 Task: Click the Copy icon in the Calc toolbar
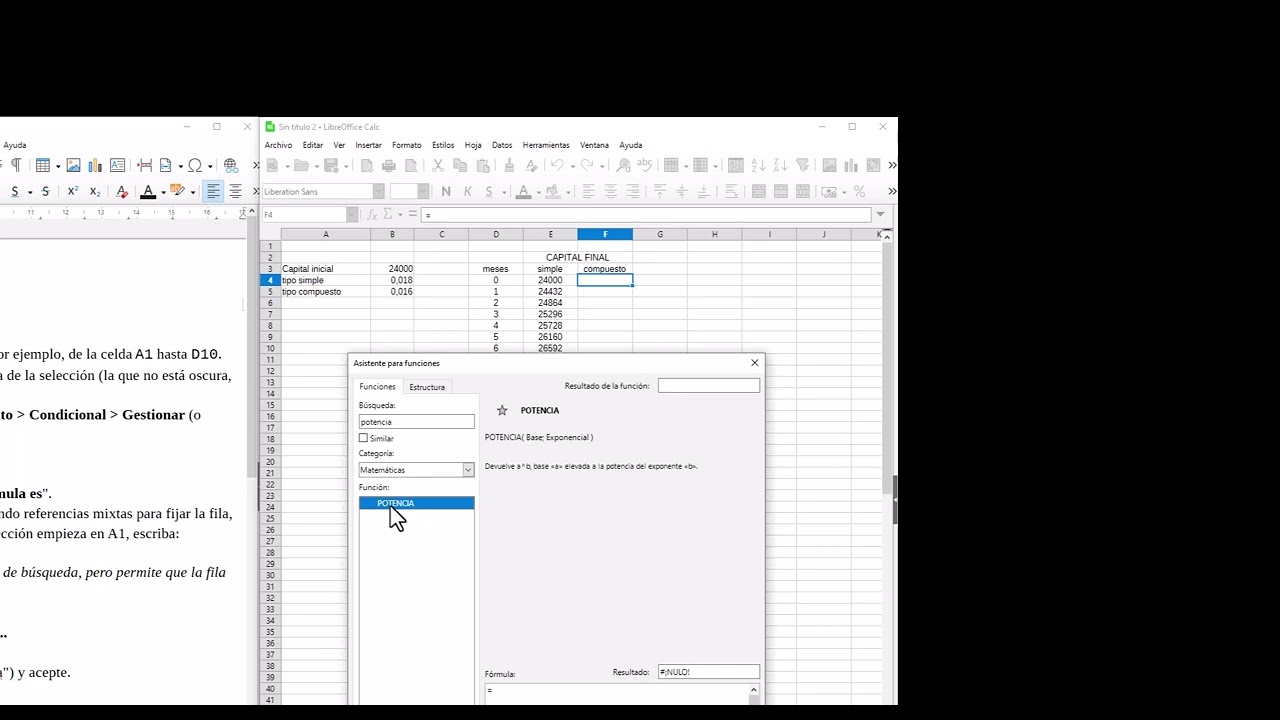tap(460, 165)
